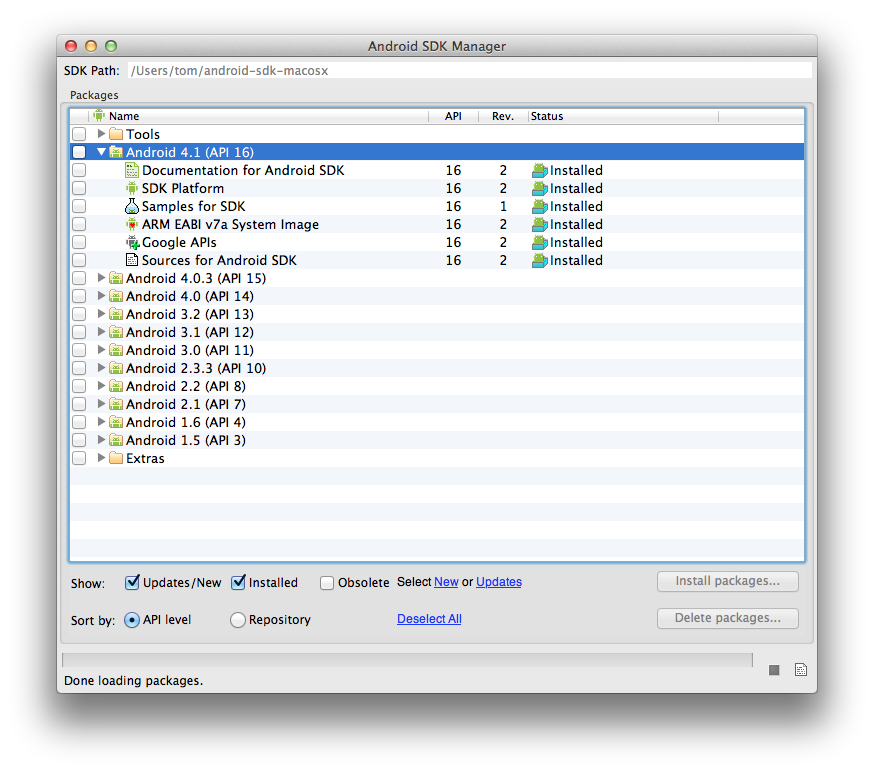
Task: Click the Google APIs plus icon
Action: 132,242
